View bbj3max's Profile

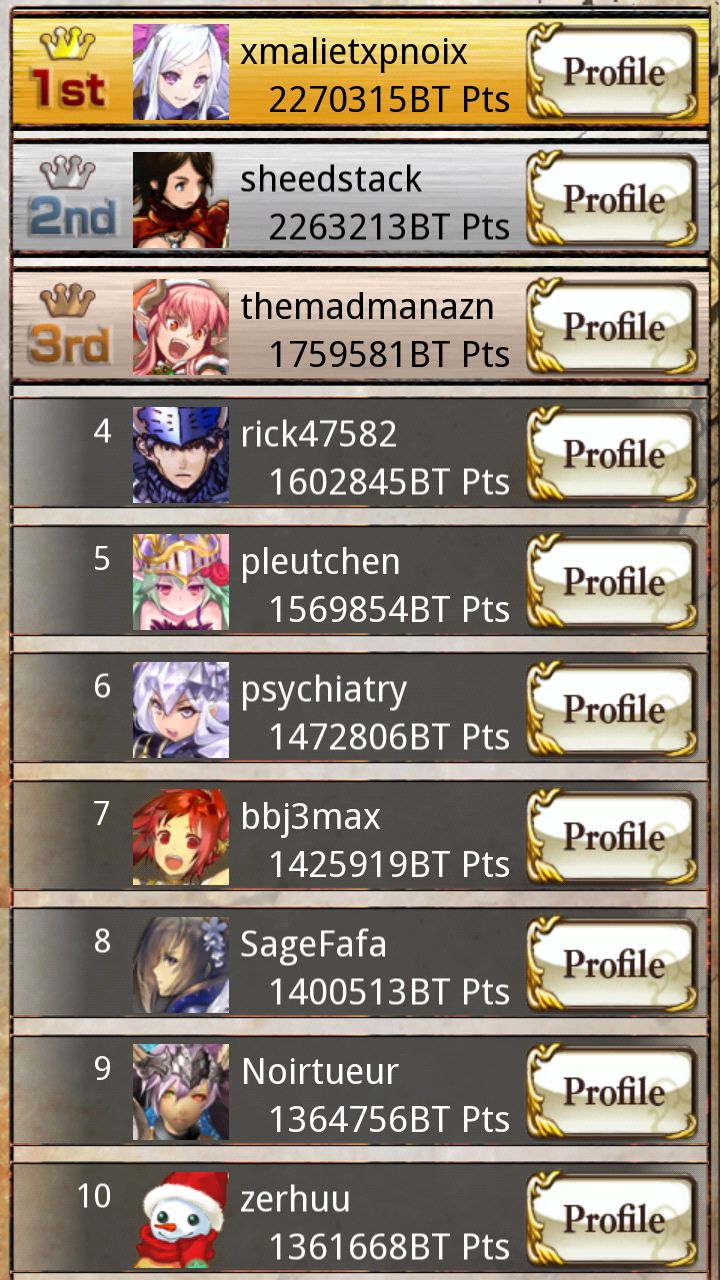point(611,836)
